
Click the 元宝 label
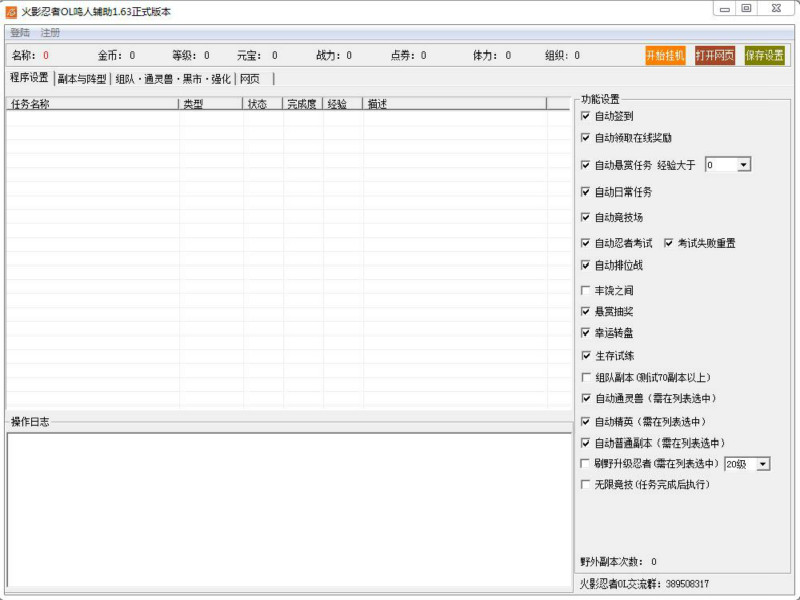[x=249, y=55]
